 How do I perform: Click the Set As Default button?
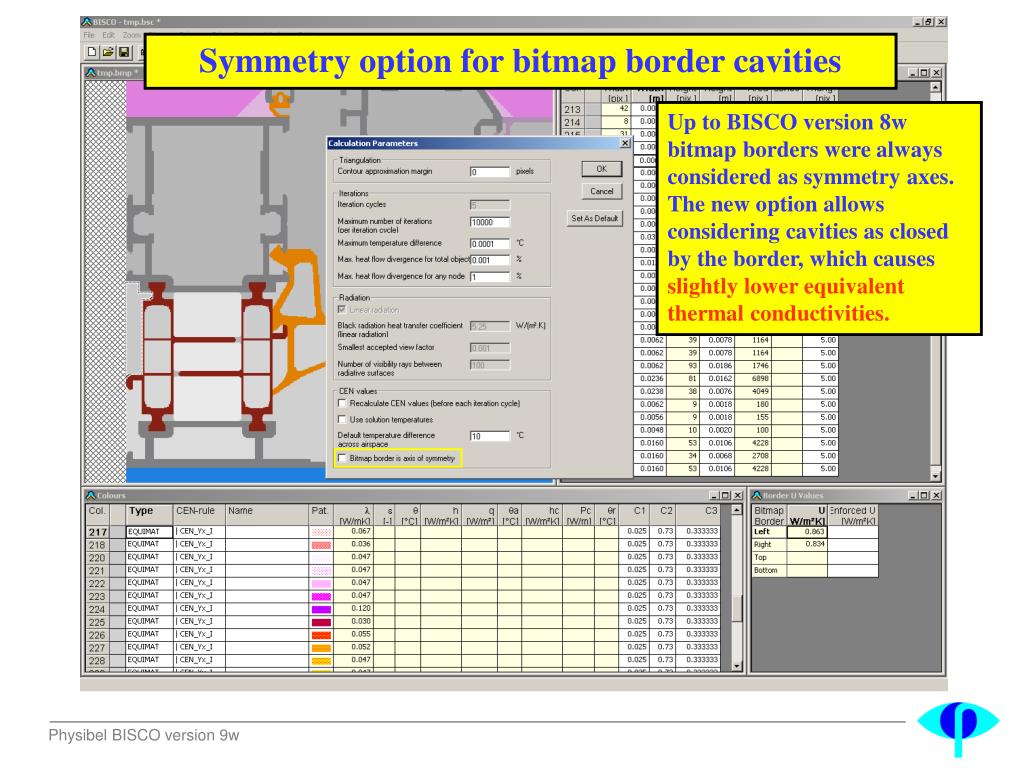point(594,218)
